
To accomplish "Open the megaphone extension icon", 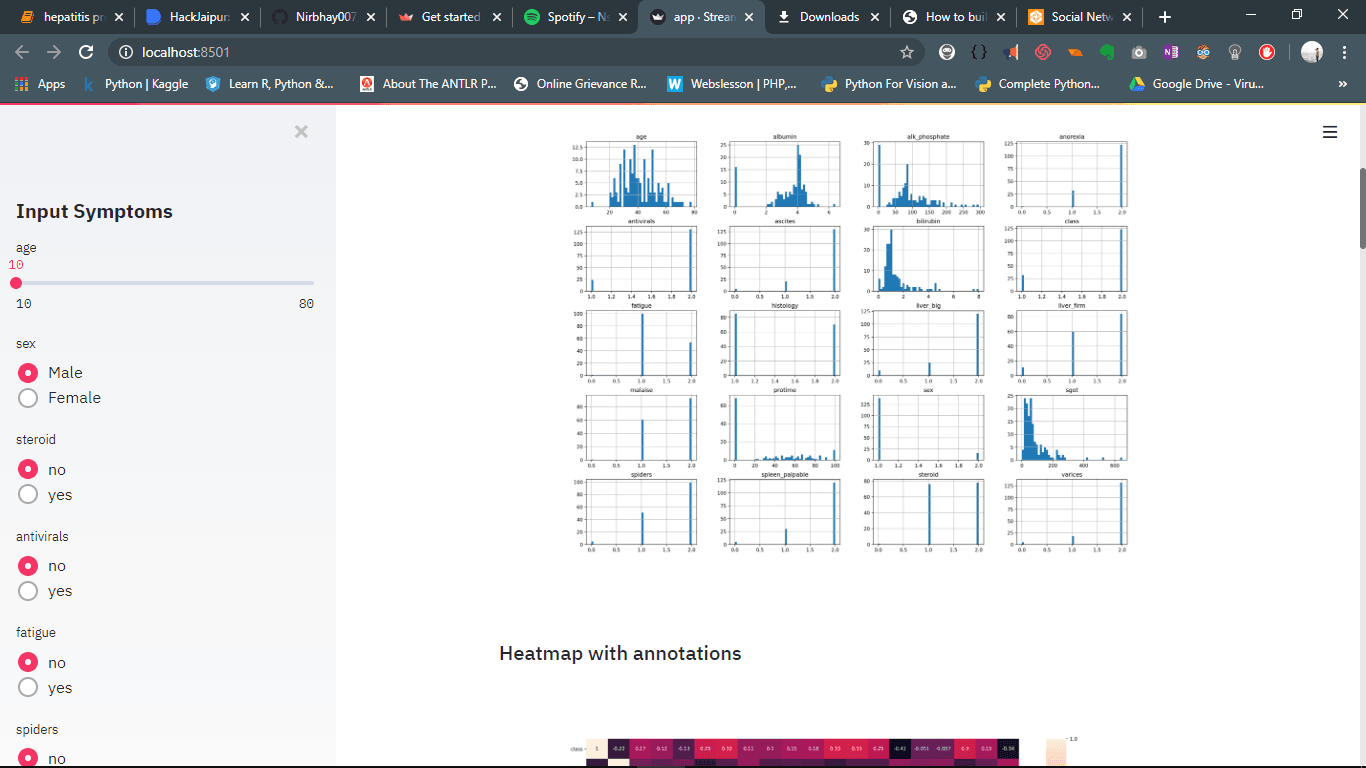I will pyautogui.click(x=1011, y=52).
